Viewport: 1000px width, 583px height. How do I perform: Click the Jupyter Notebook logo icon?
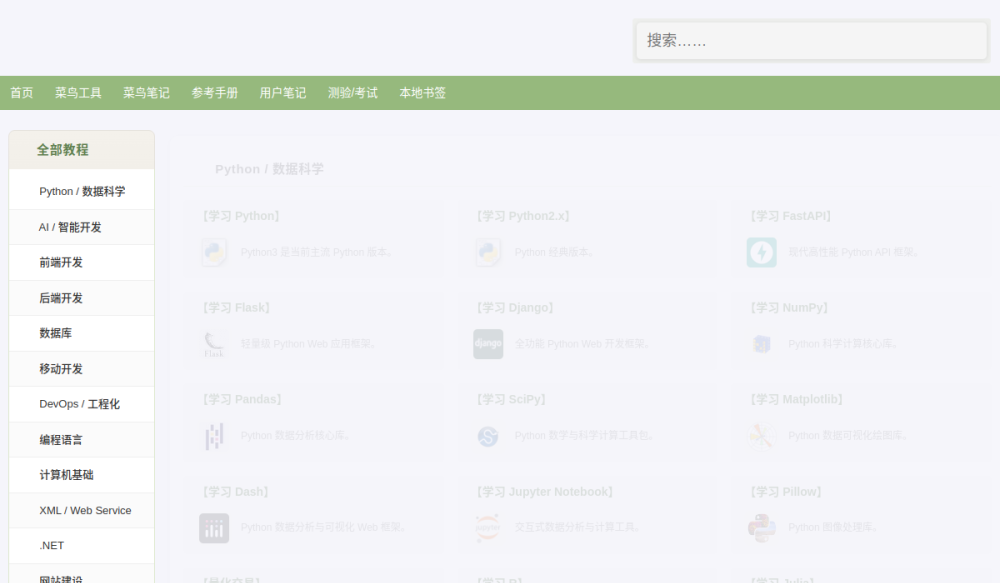point(489,528)
